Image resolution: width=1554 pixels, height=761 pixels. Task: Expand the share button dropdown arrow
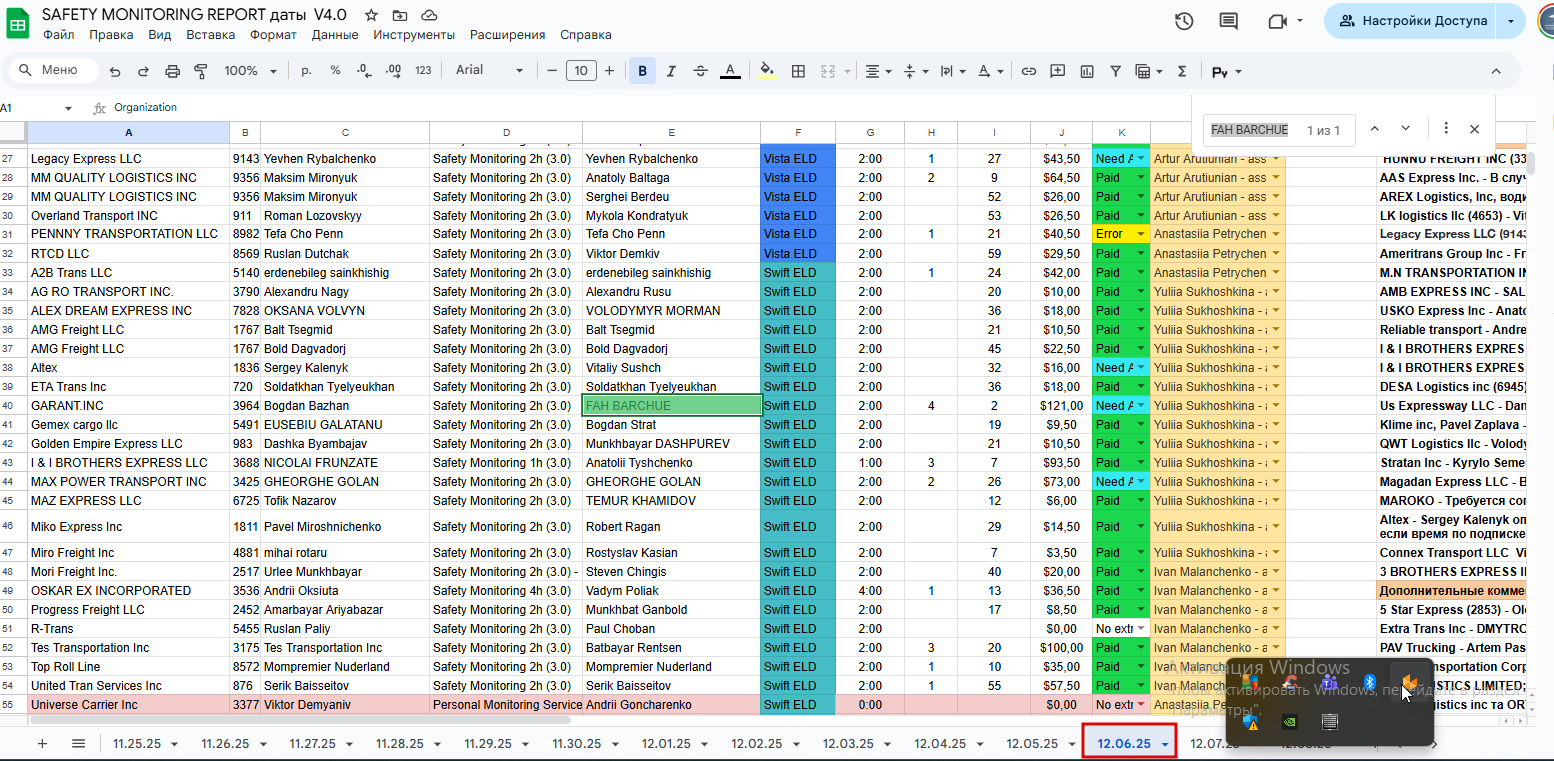[x=1511, y=21]
